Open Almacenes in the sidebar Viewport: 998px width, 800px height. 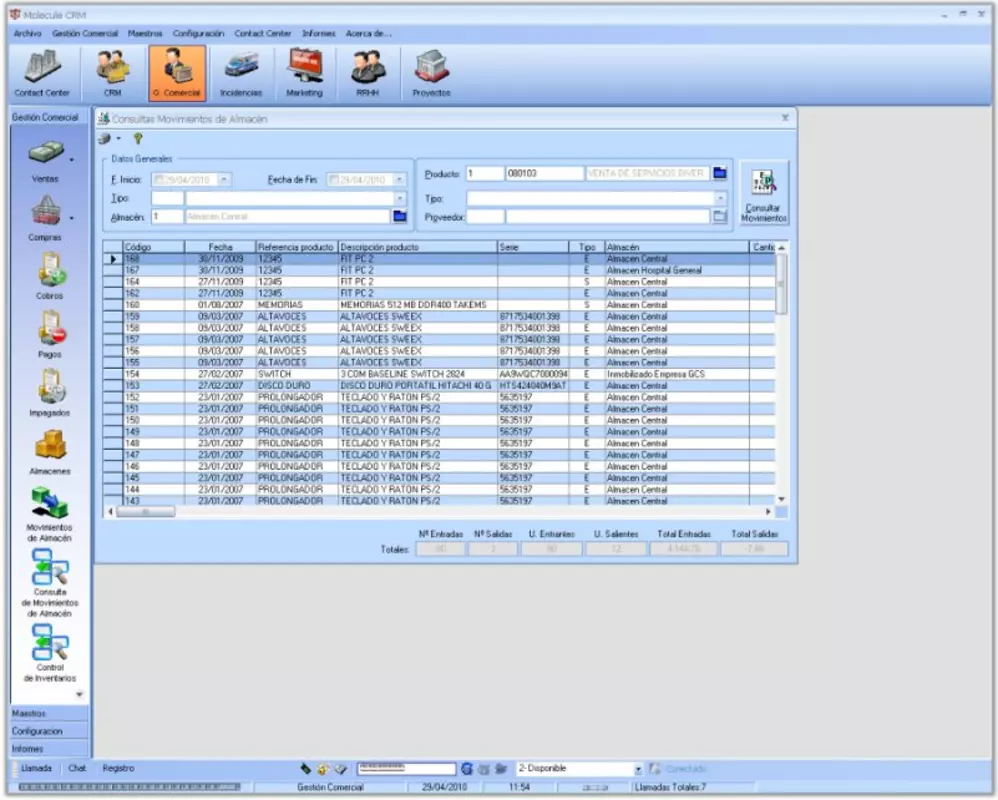point(50,452)
